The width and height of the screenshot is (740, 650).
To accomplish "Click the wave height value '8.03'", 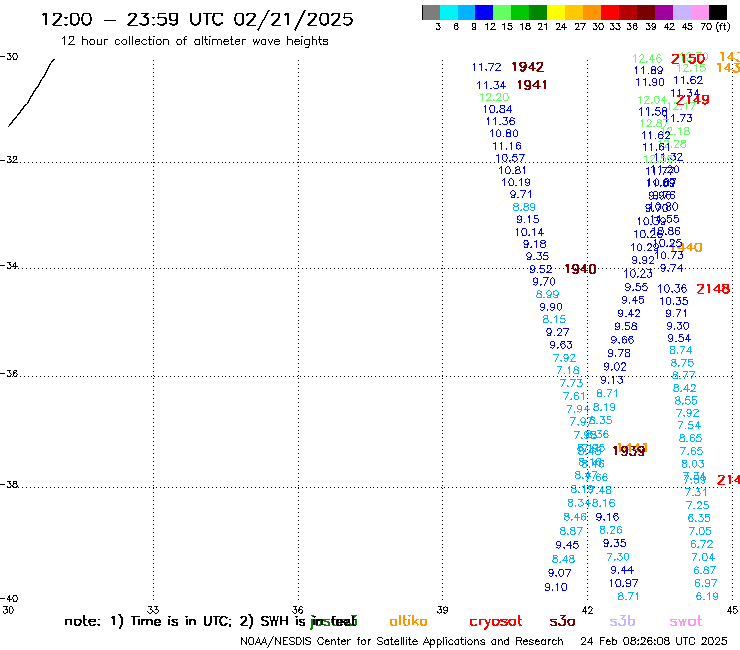I will (693, 464).
